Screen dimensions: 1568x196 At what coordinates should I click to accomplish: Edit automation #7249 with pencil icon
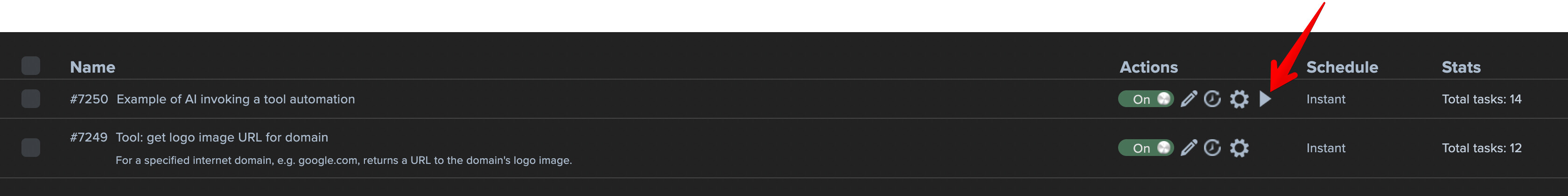(1189, 148)
